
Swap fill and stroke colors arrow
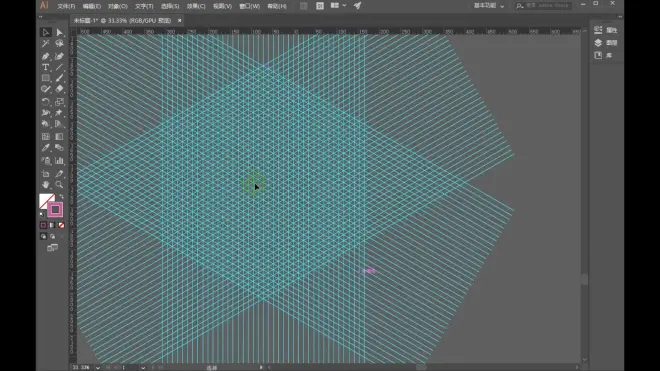(61, 196)
